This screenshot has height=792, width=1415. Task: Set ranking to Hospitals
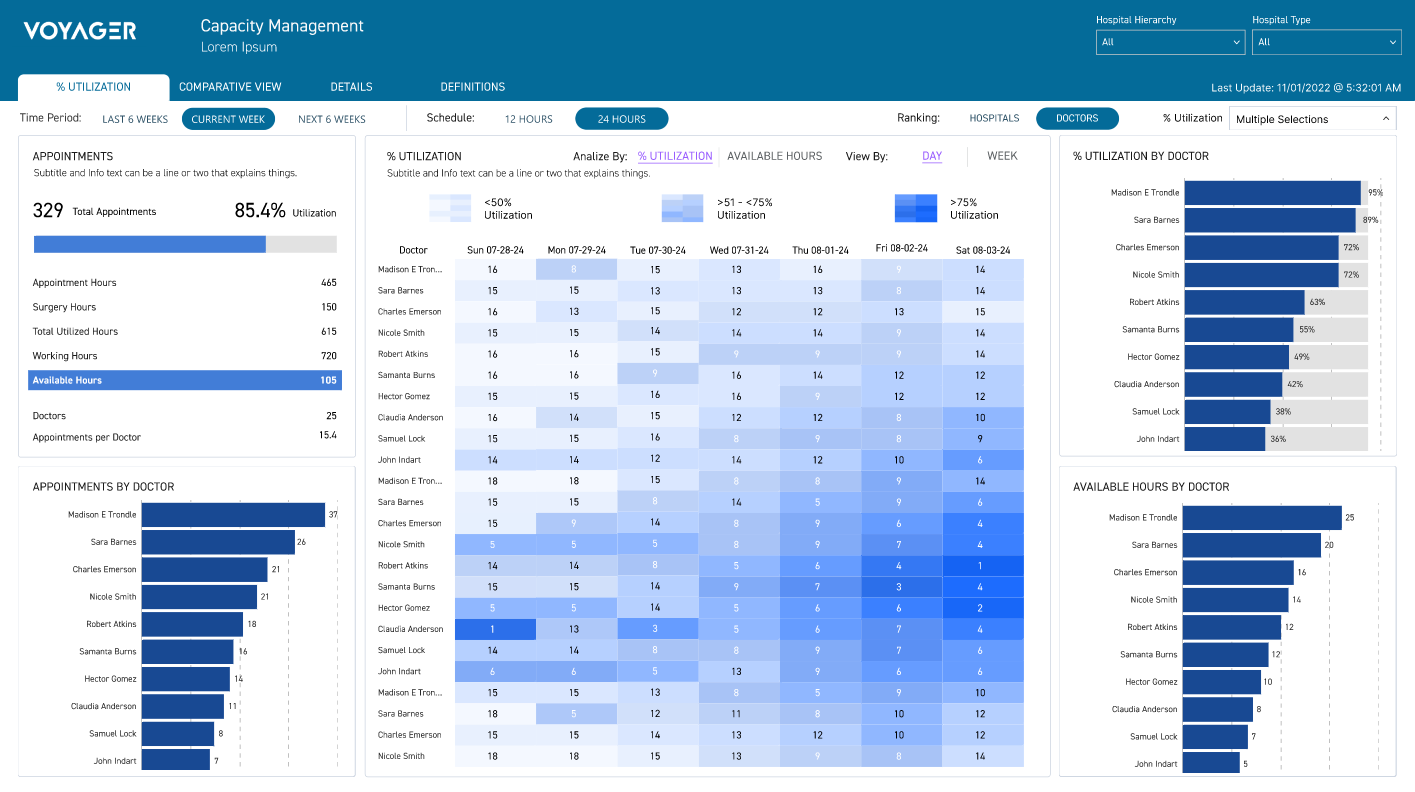pyautogui.click(x=994, y=118)
